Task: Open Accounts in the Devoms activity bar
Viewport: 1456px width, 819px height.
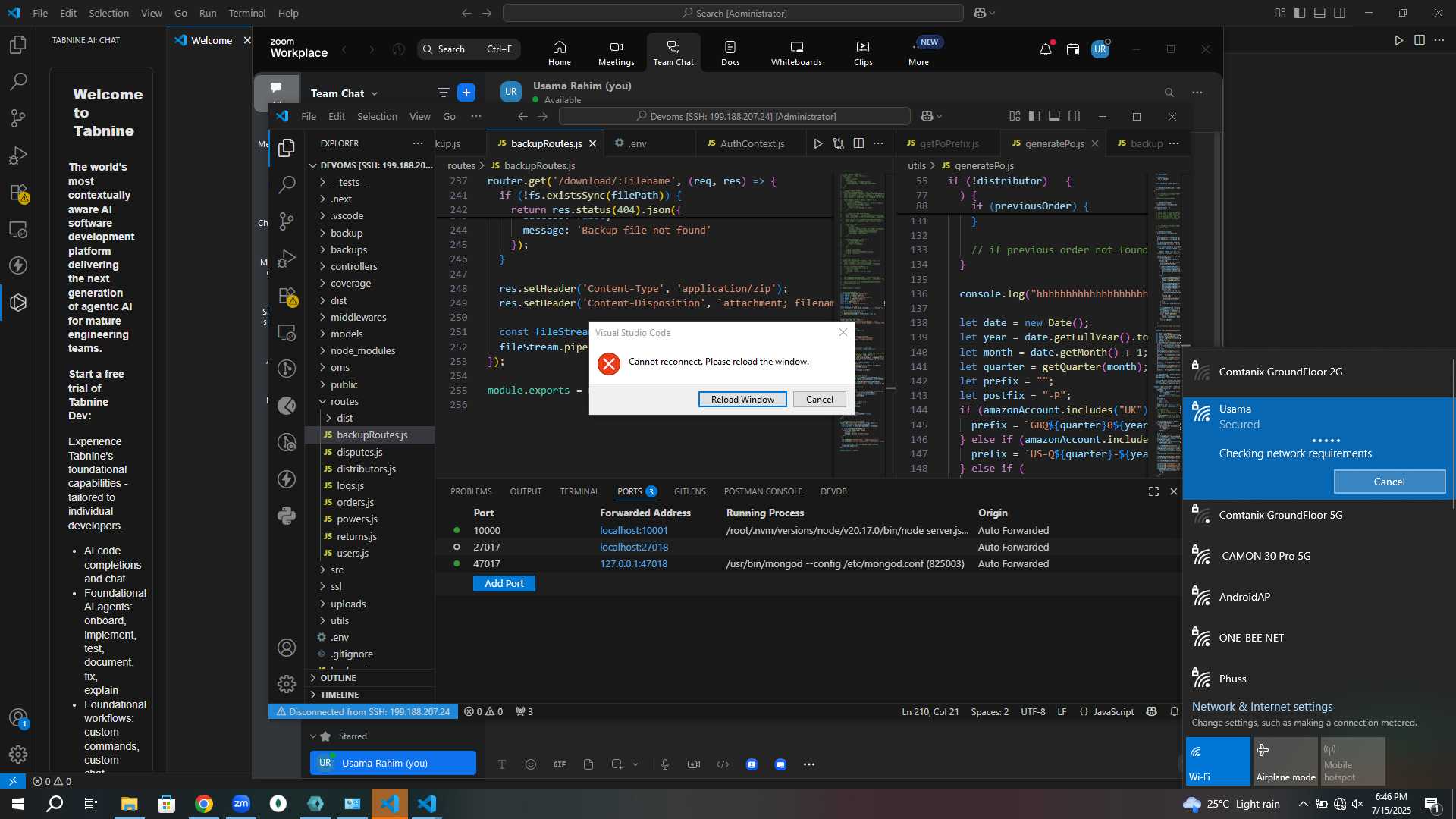Action: click(287, 648)
